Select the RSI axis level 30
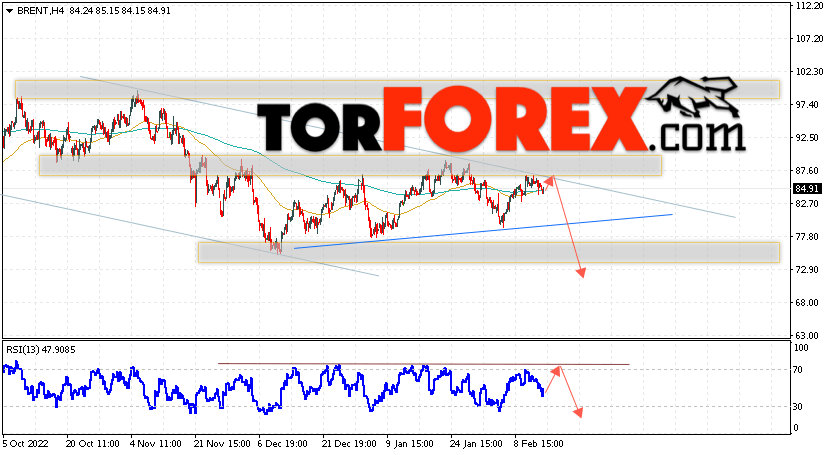The image size is (830, 455). pos(799,407)
